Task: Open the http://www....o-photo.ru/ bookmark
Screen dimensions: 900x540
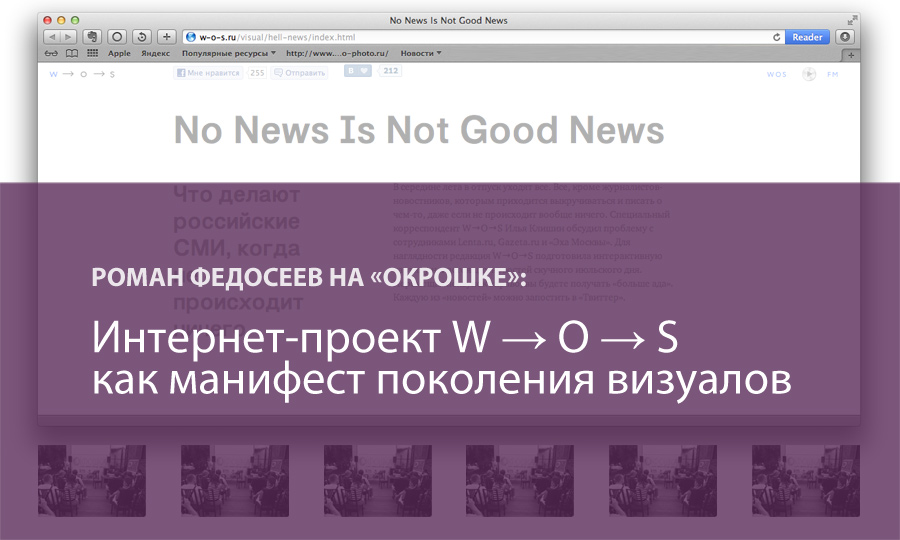Action: point(338,53)
